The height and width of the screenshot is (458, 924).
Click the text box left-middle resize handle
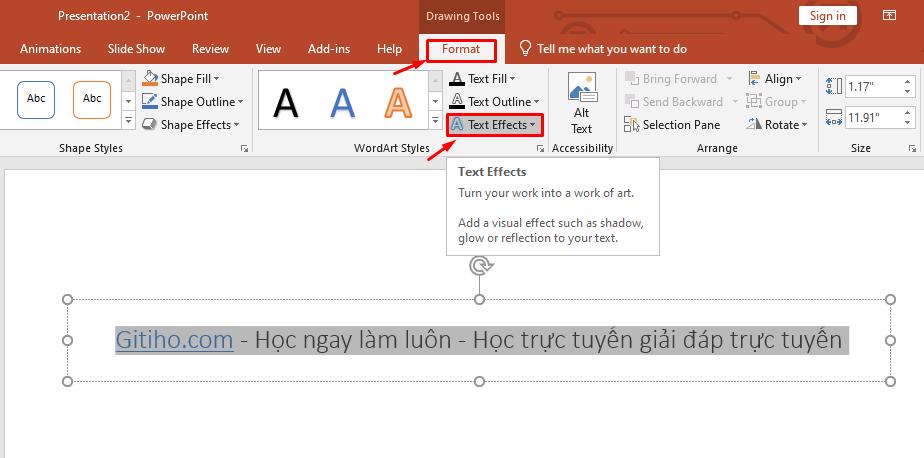point(68,340)
